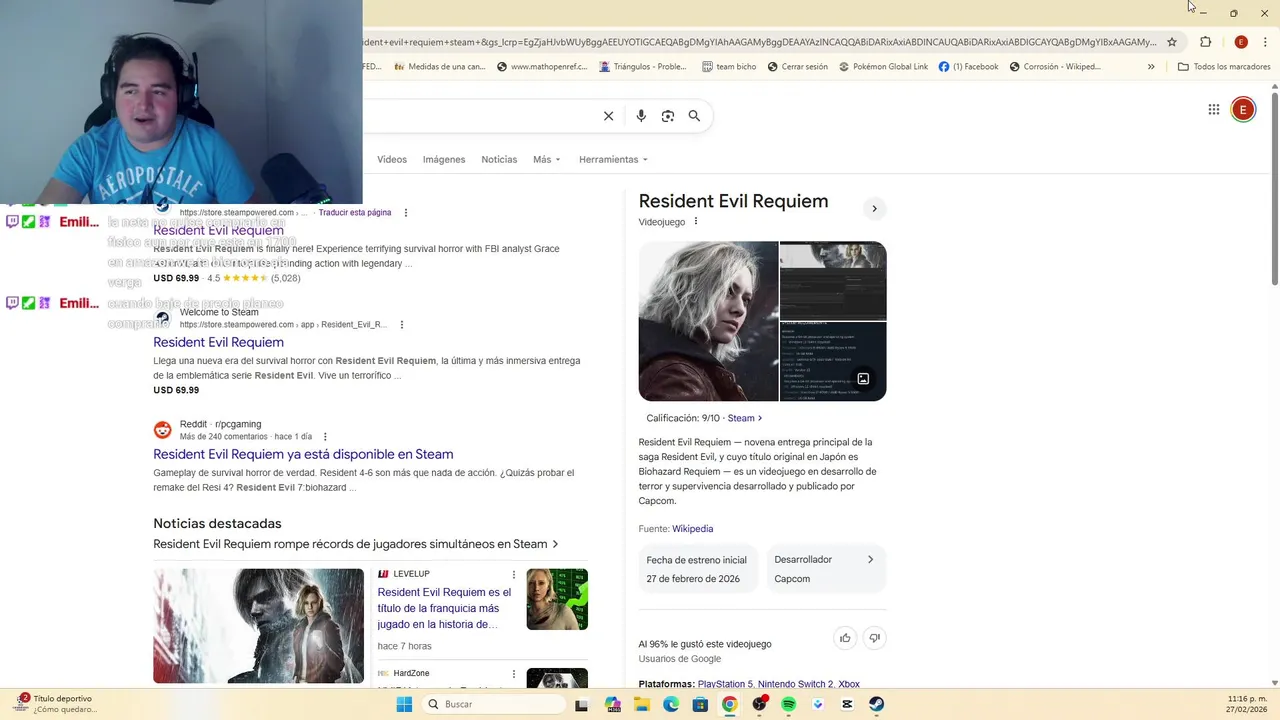Open Microsoft Edge from the taskbar
This screenshot has height=720, width=1280.
click(x=671, y=704)
